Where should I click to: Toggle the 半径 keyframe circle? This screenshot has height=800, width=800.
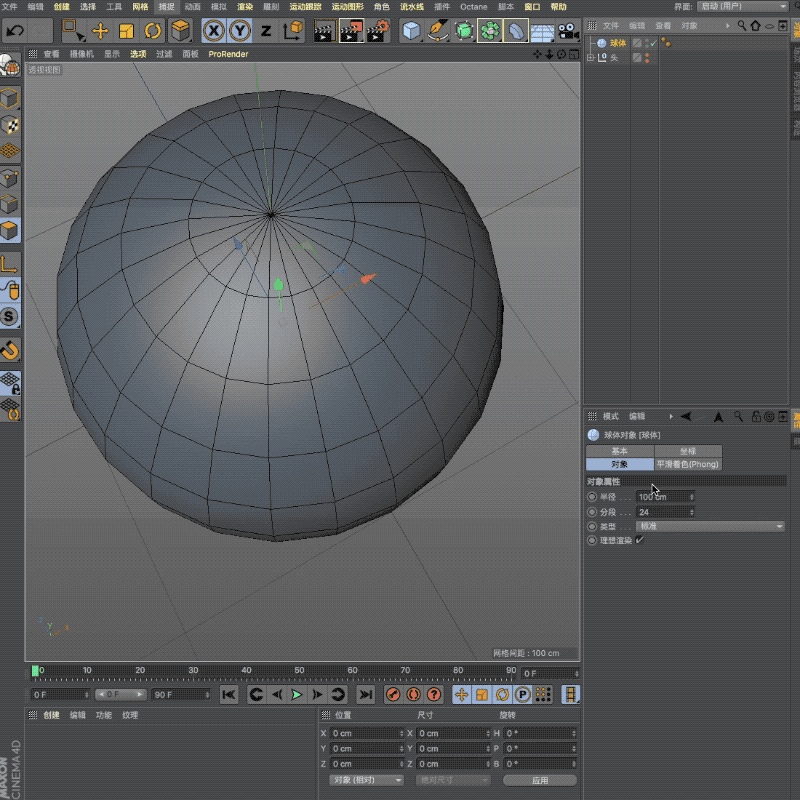click(592, 496)
